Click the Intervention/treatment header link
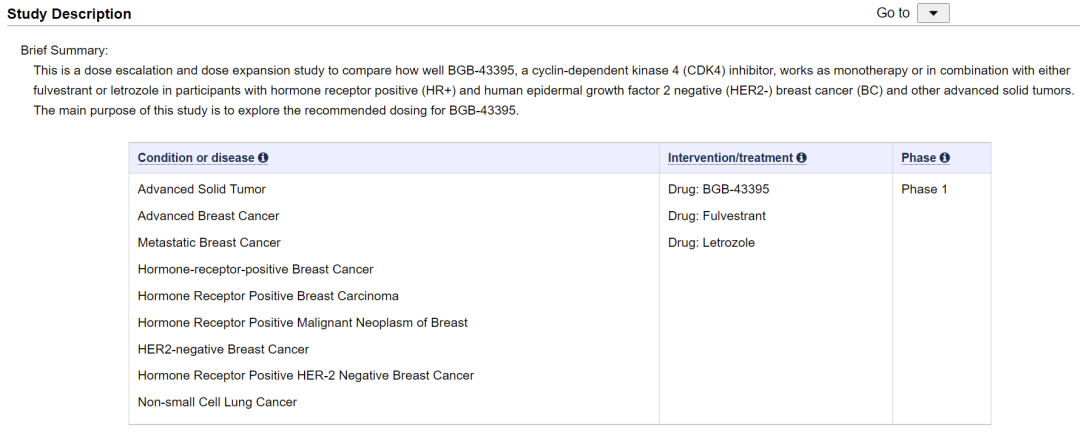Image resolution: width=1080 pixels, height=433 pixels. (730, 158)
